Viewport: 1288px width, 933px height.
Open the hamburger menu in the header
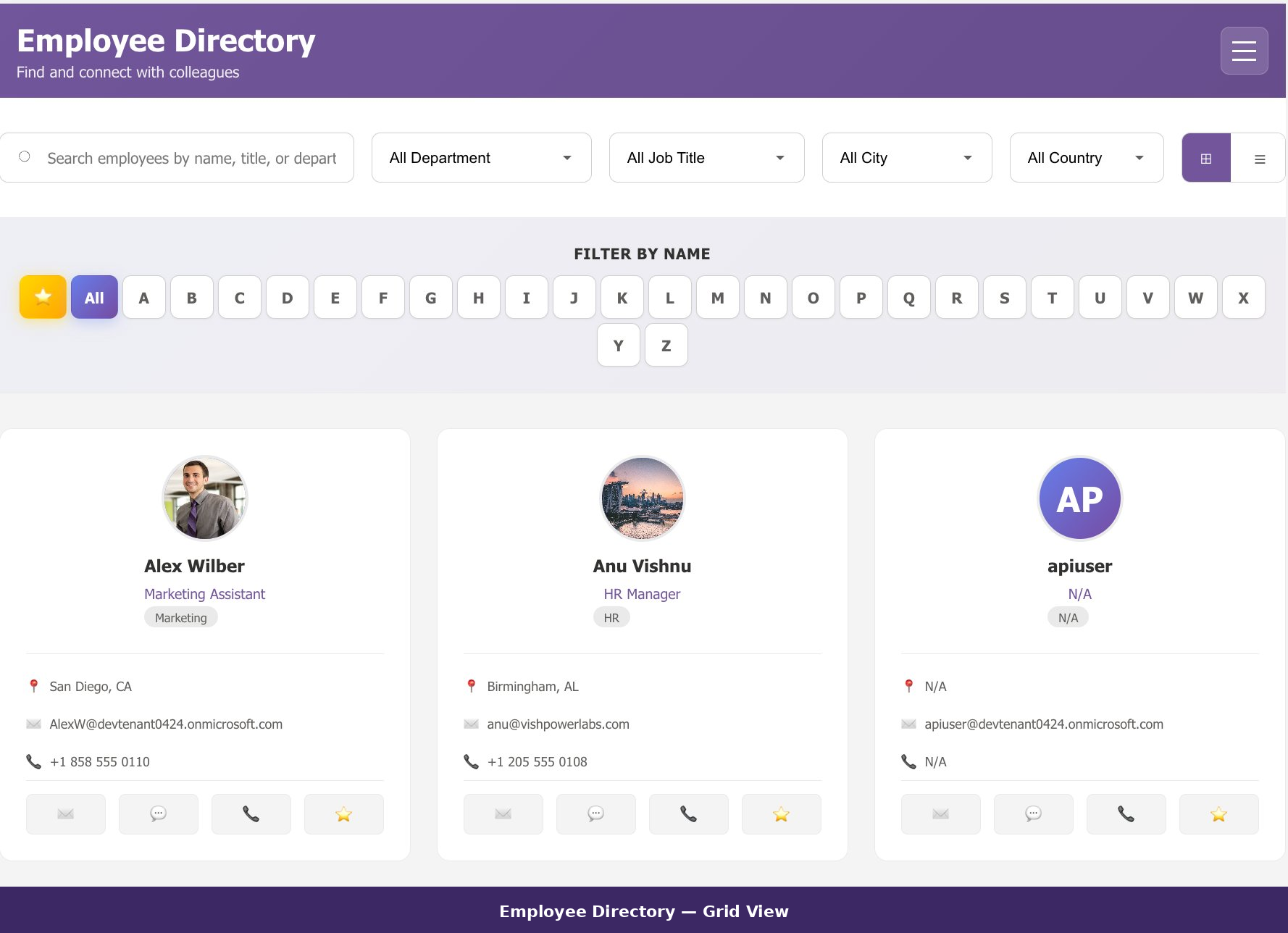[x=1244, y=51]
